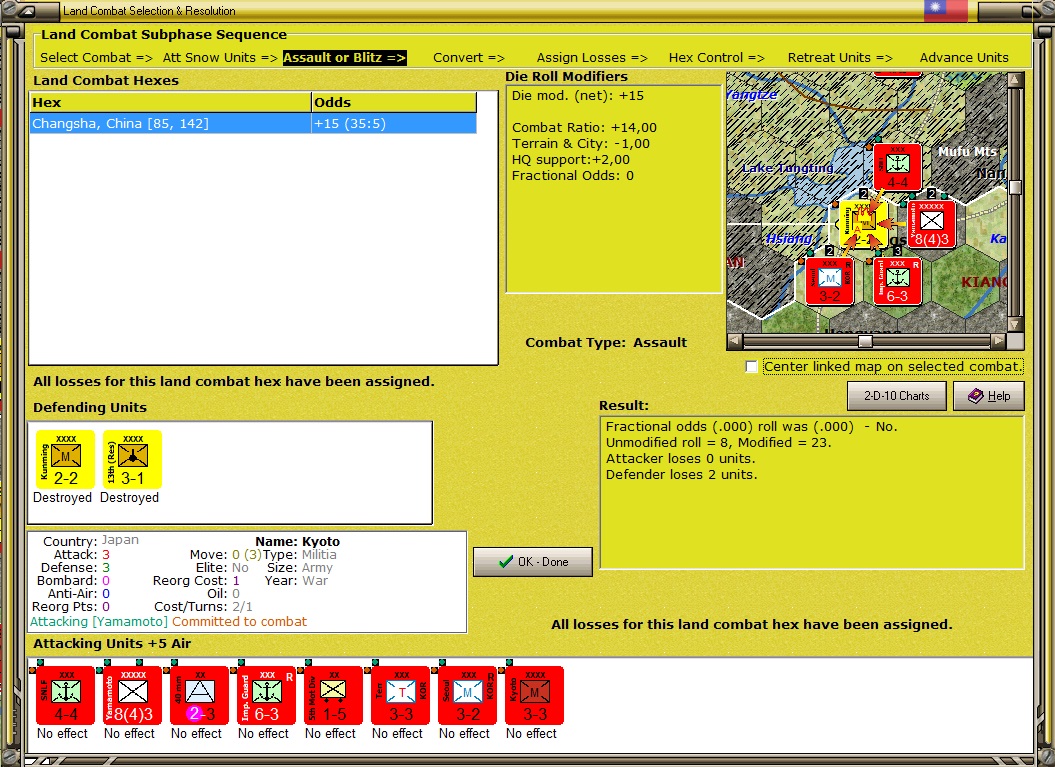Image resolution: width=1055 pixels, height=767 pixels.
Task: Click the +15 (35:5) odds cell
Action: (394, 124)
